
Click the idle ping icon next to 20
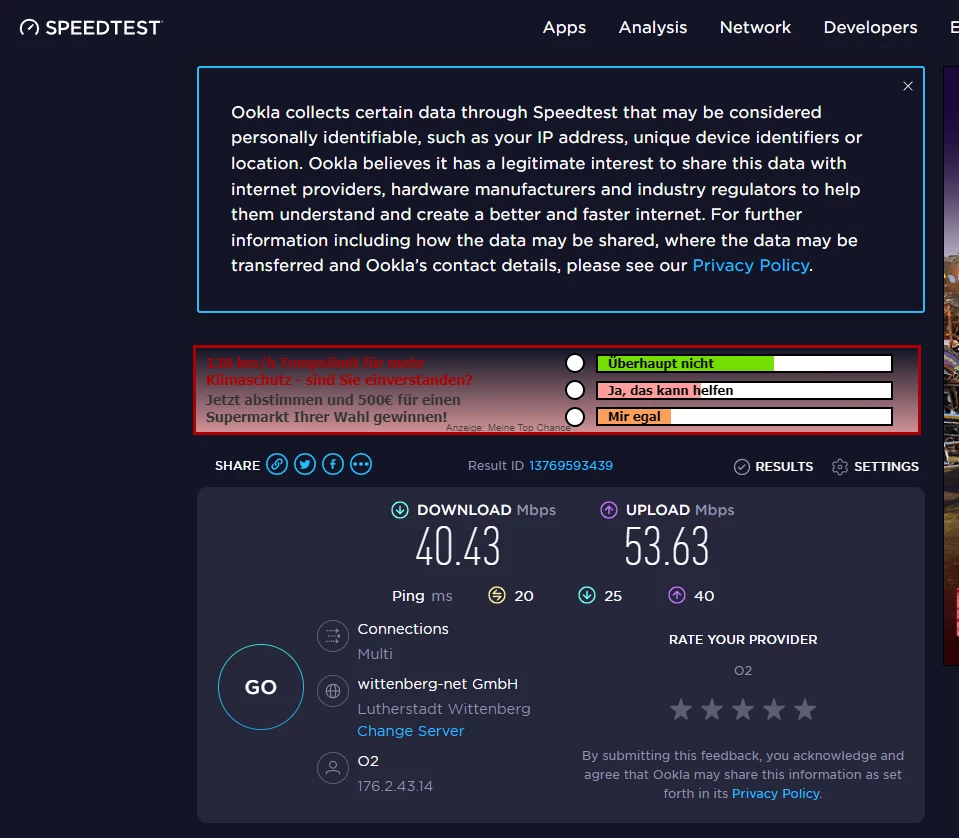(x=497, y=595)
